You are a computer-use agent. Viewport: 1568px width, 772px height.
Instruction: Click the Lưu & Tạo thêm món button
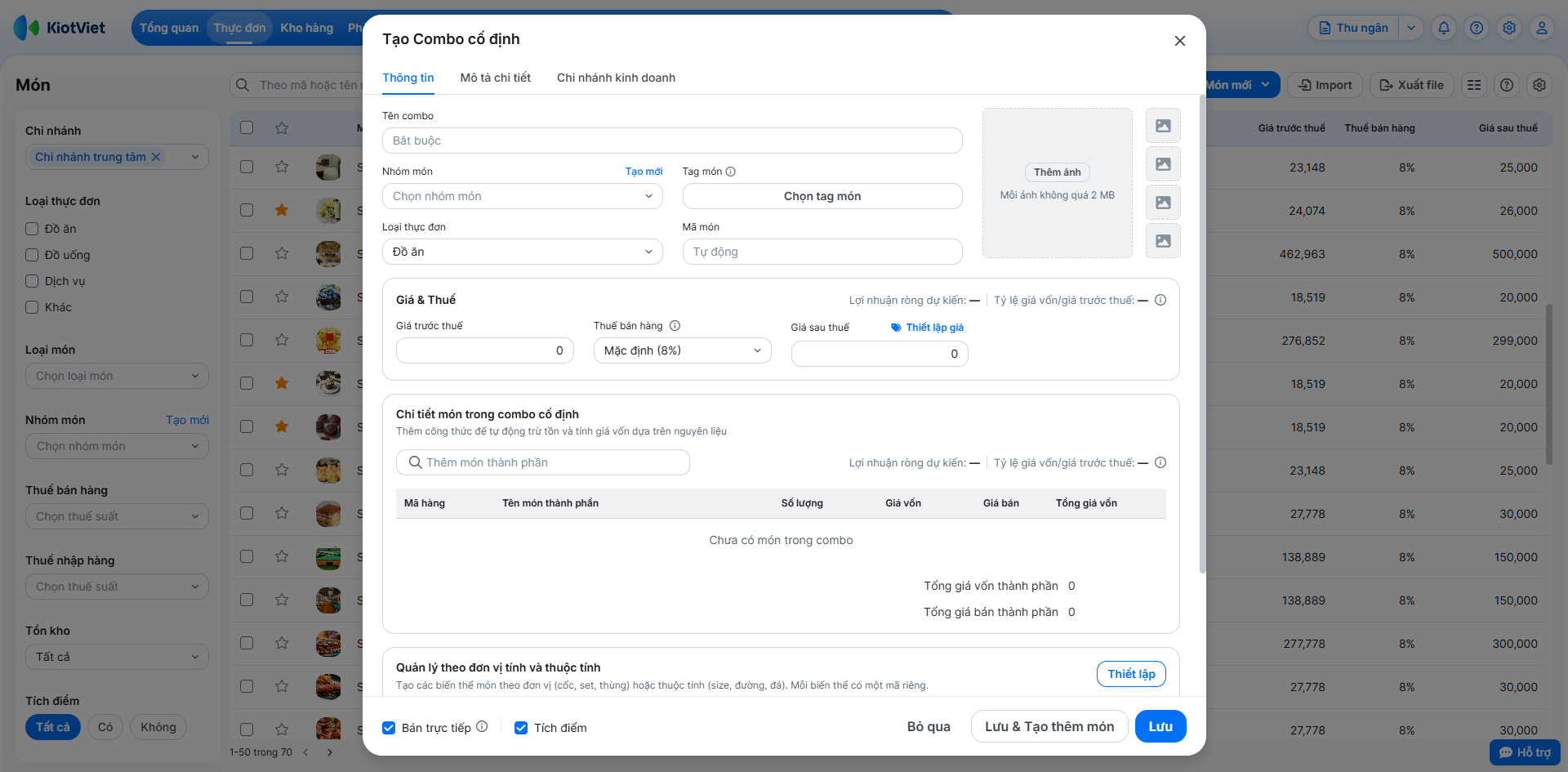click(1049, 726)
